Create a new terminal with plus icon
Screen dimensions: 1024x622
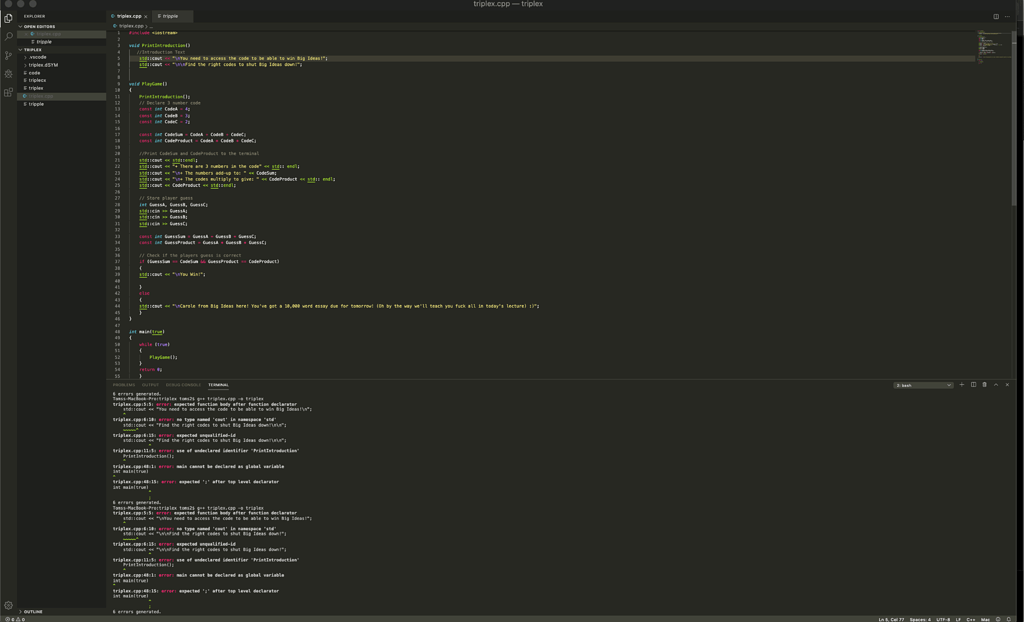pos(962,385)
